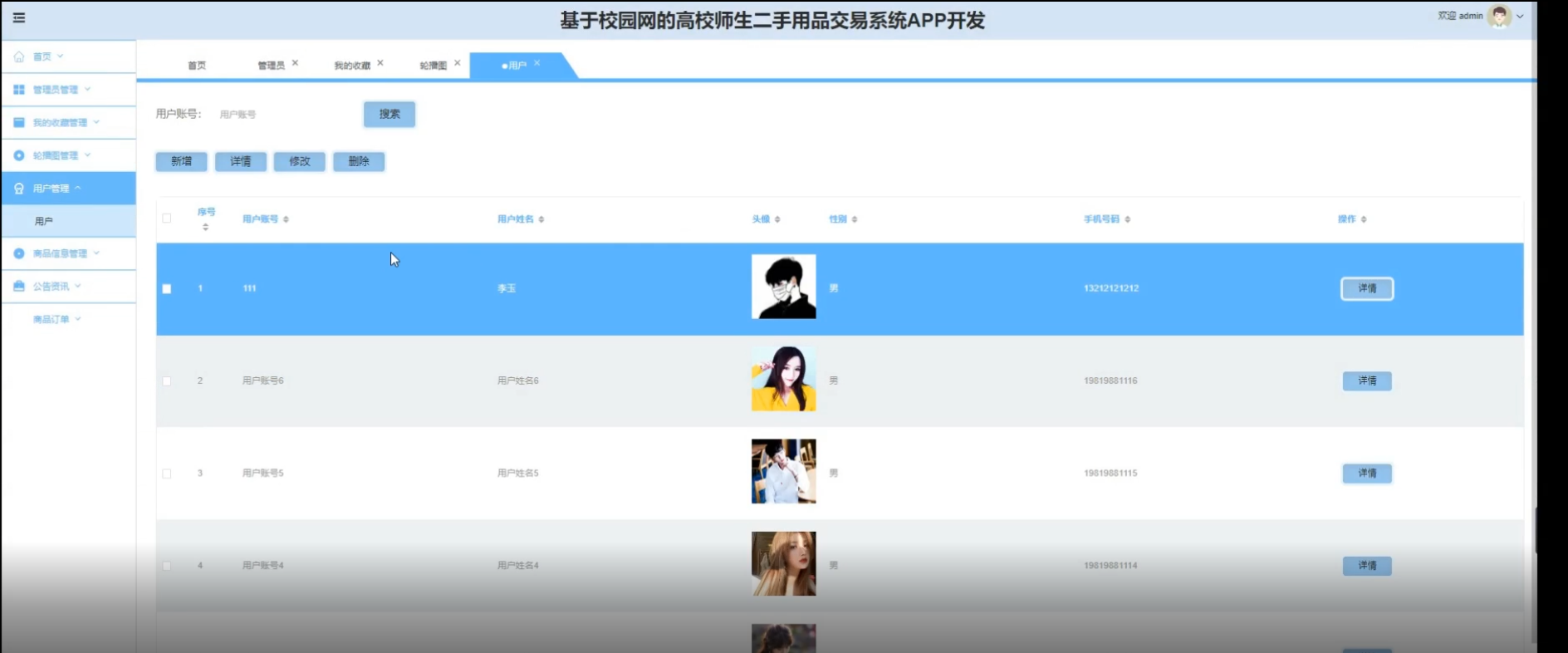Click the 用户账号4 cell
1568x653 pixels.
[x=263, y=565]
